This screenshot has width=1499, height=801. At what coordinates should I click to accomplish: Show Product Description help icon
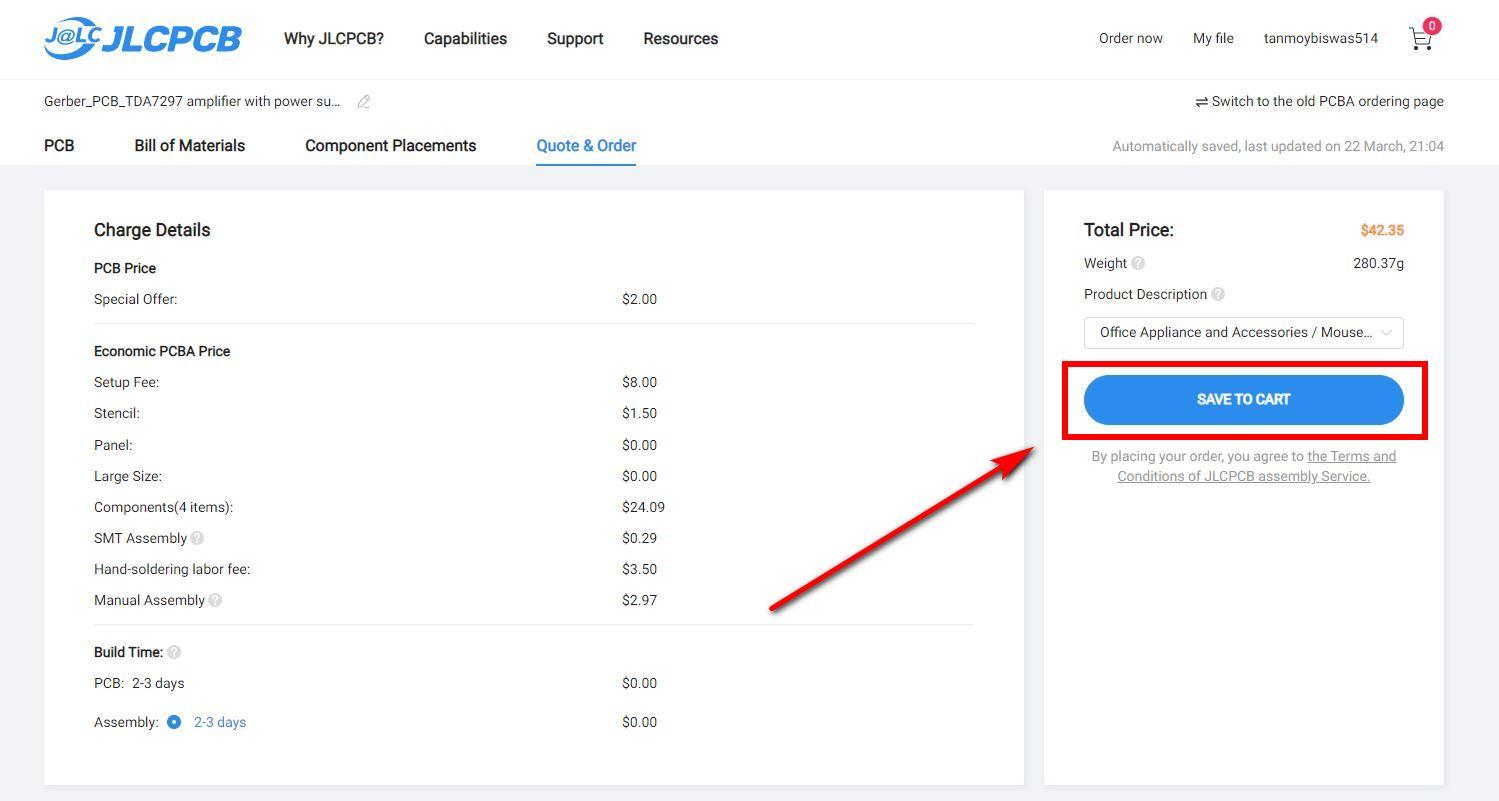(1218, 294)
